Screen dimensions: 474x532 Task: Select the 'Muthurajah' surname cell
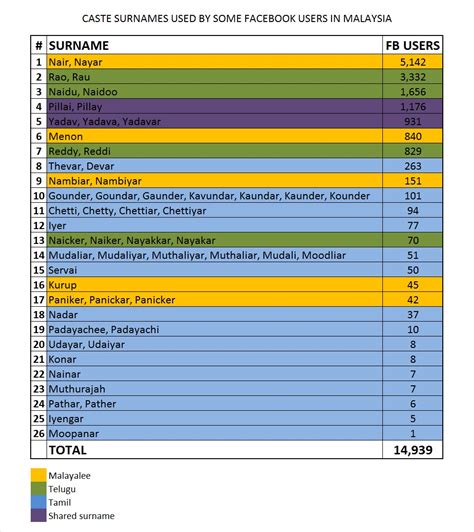(x=214, y=389)
